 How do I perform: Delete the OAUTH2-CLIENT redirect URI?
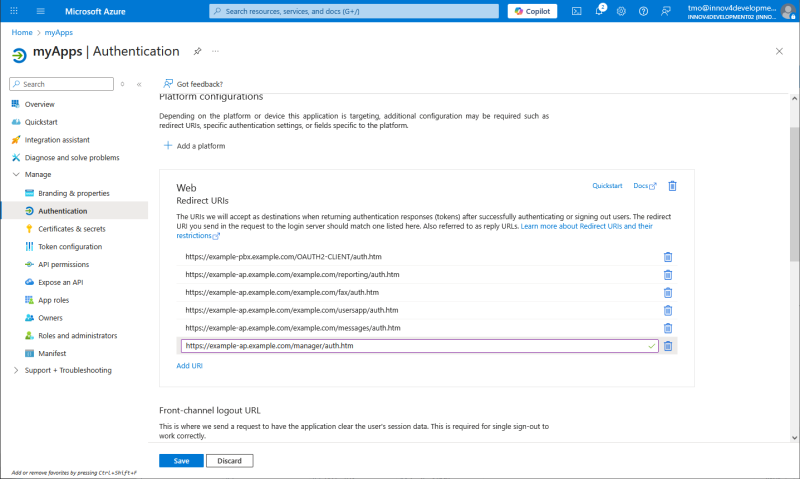(667, 257)
